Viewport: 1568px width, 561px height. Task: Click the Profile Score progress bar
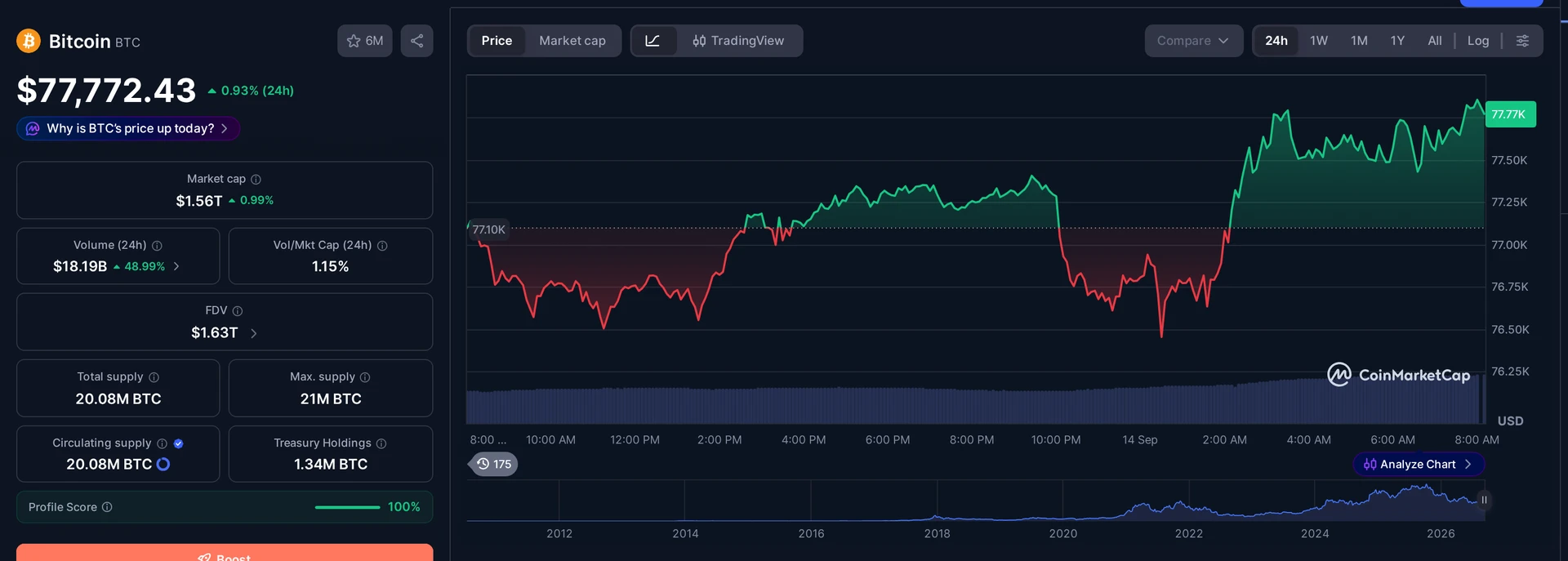[347, 507]
